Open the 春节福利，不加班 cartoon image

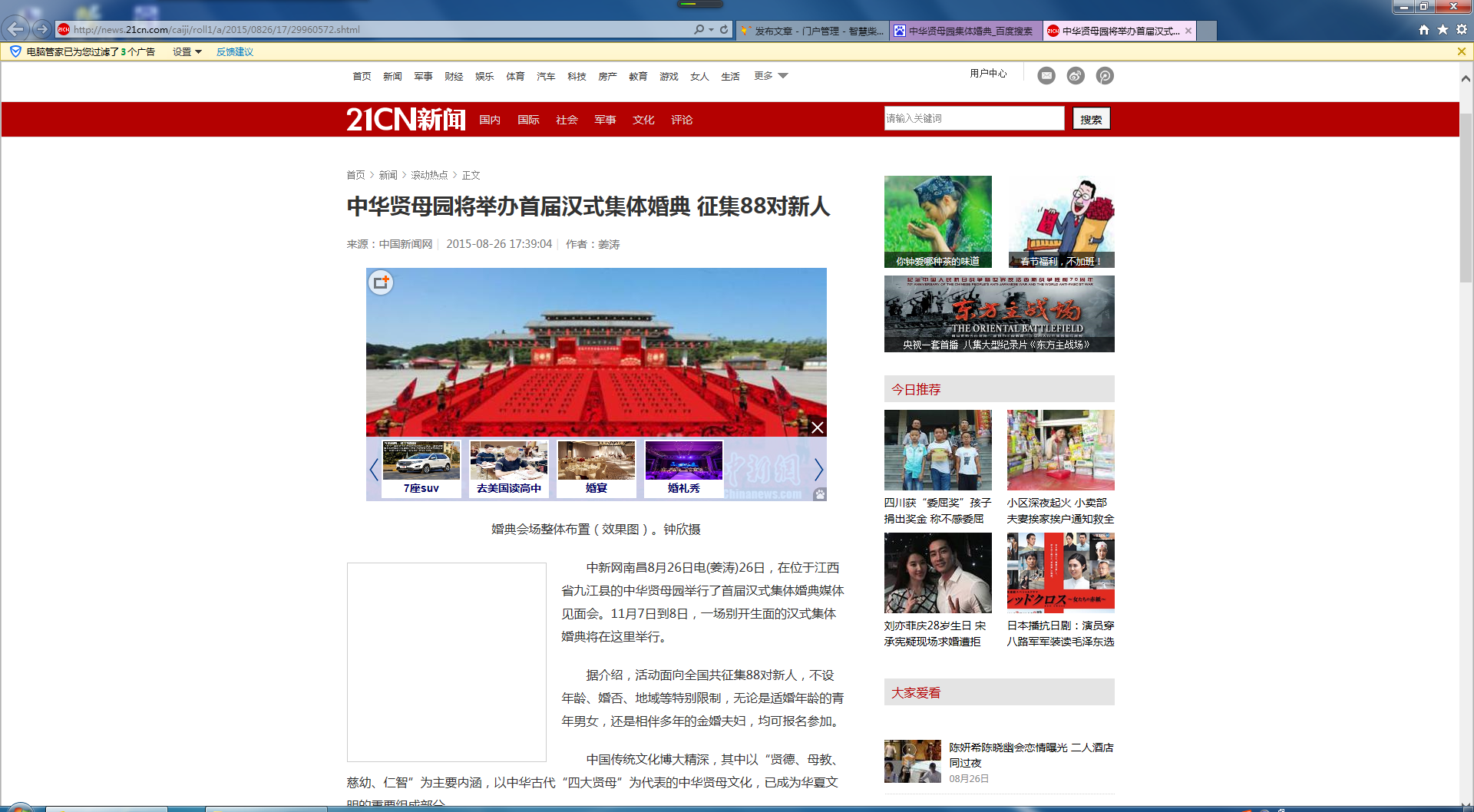1060,222
